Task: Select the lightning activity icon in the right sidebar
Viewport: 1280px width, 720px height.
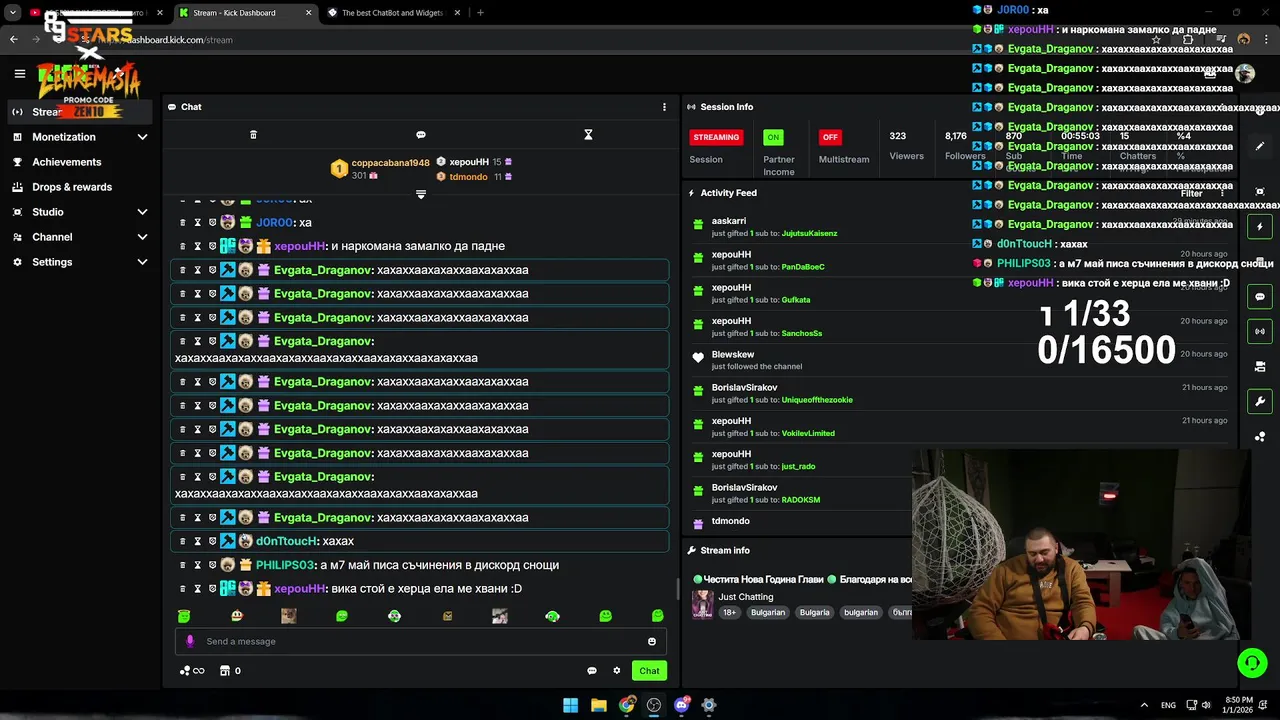Action: point(1260,227)
